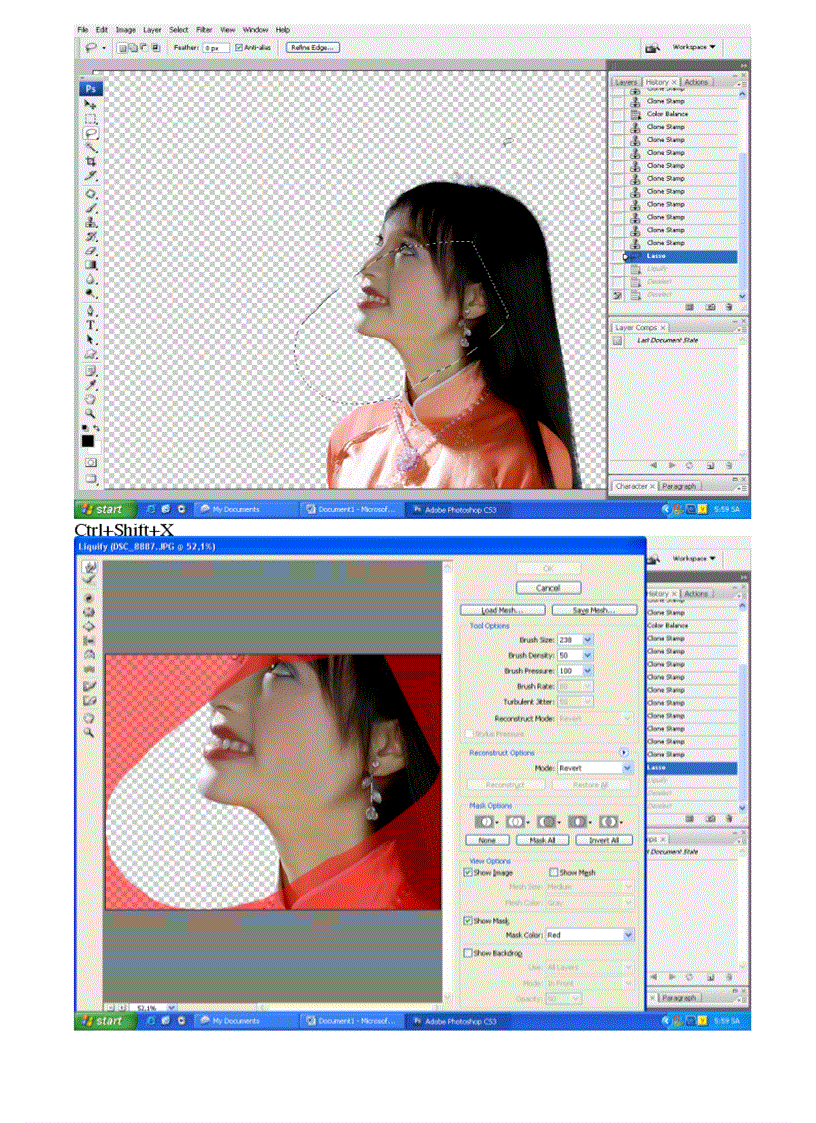Enable the Show Mesh checkbox

pos(553,871)
